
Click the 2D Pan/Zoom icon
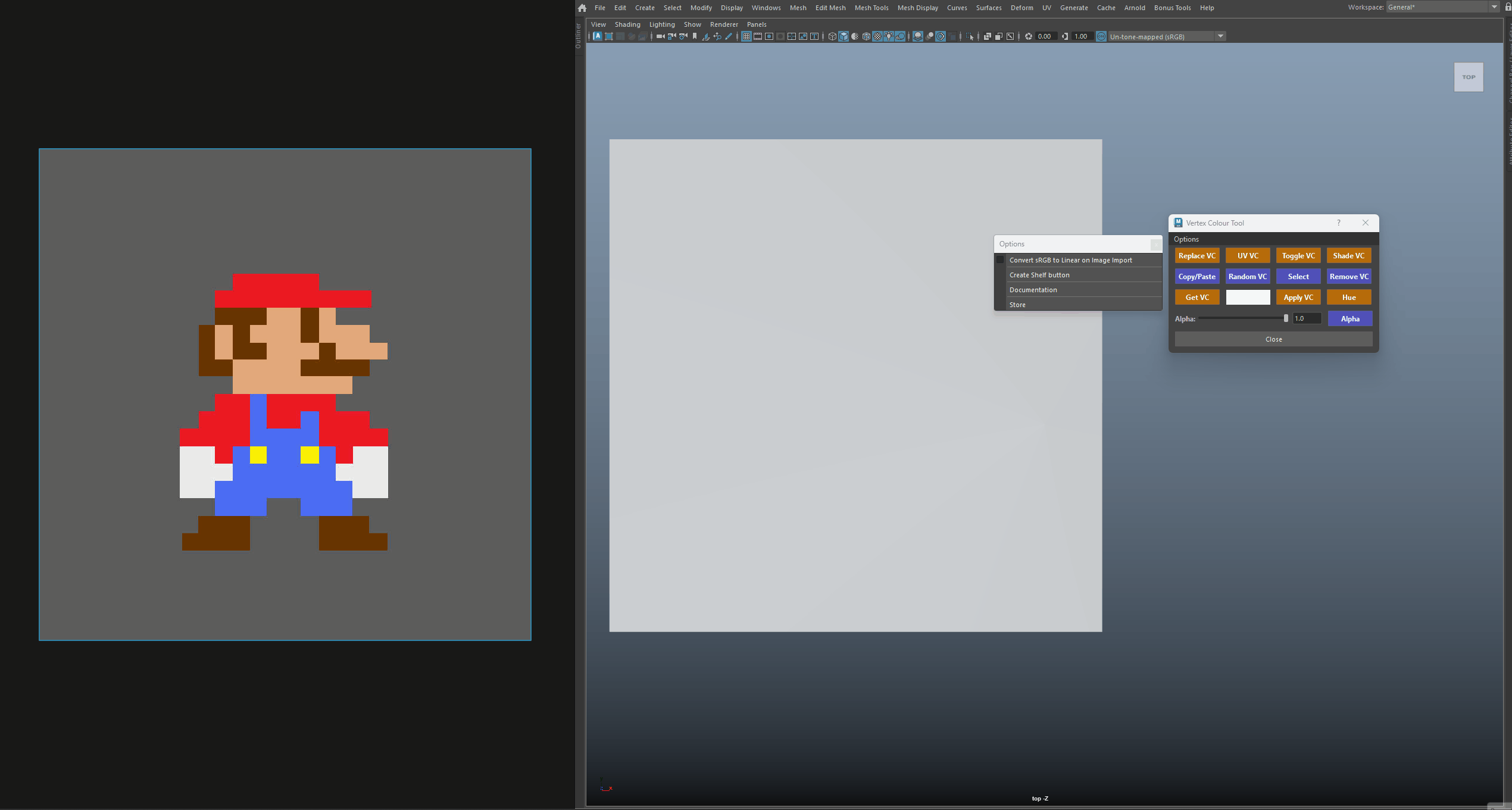pos(717,36)
